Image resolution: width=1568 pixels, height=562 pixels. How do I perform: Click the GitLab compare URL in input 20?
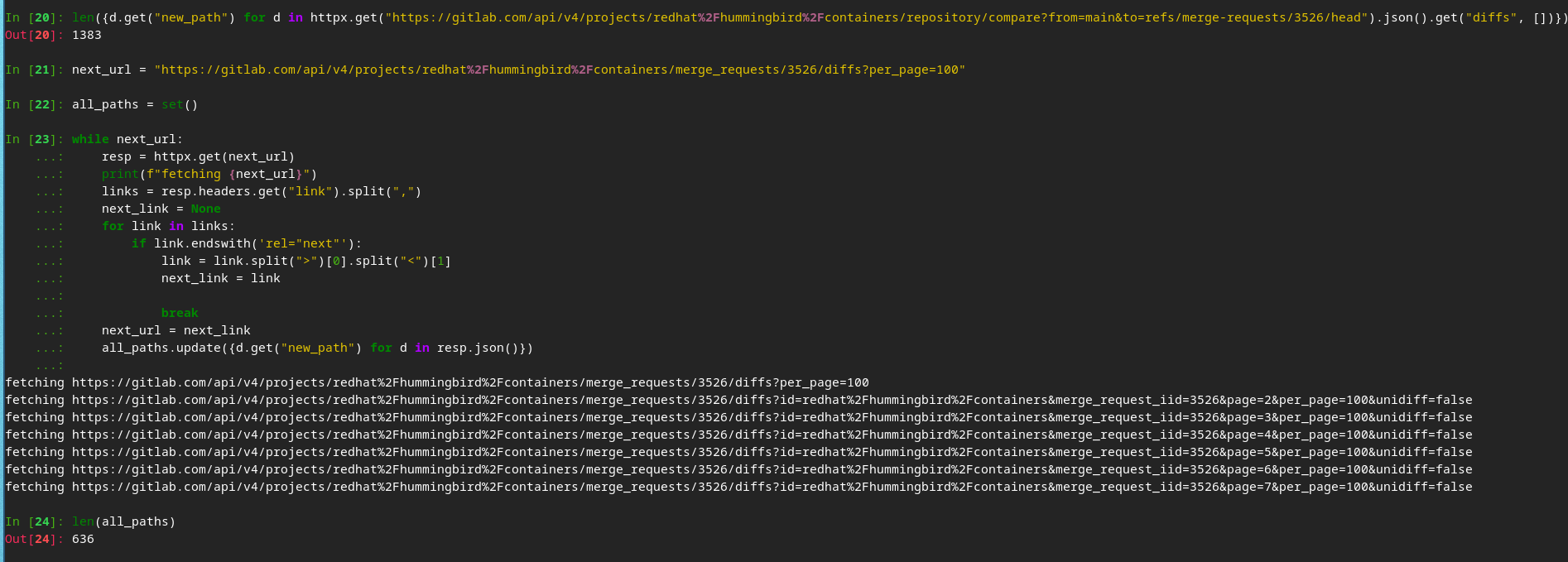point(836,17)
